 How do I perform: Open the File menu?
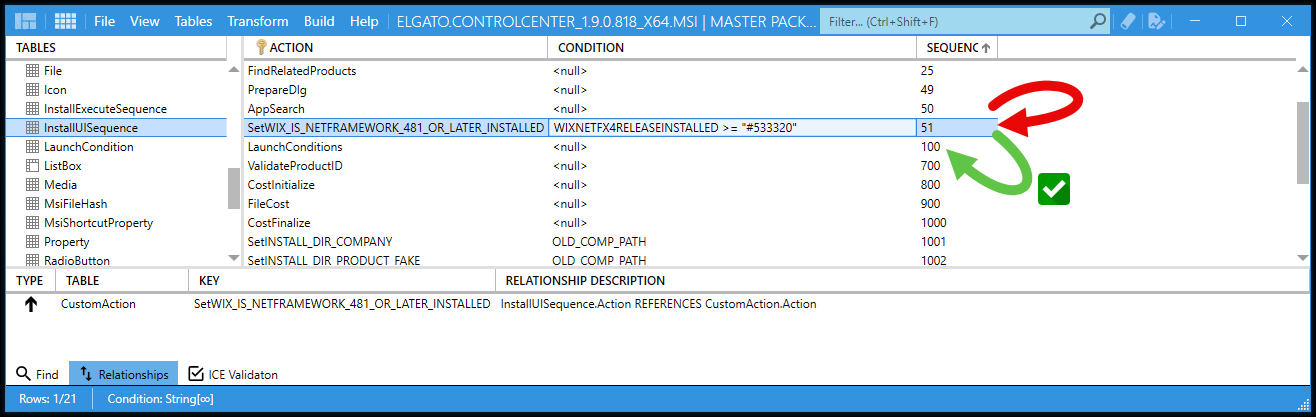(105, 21)
